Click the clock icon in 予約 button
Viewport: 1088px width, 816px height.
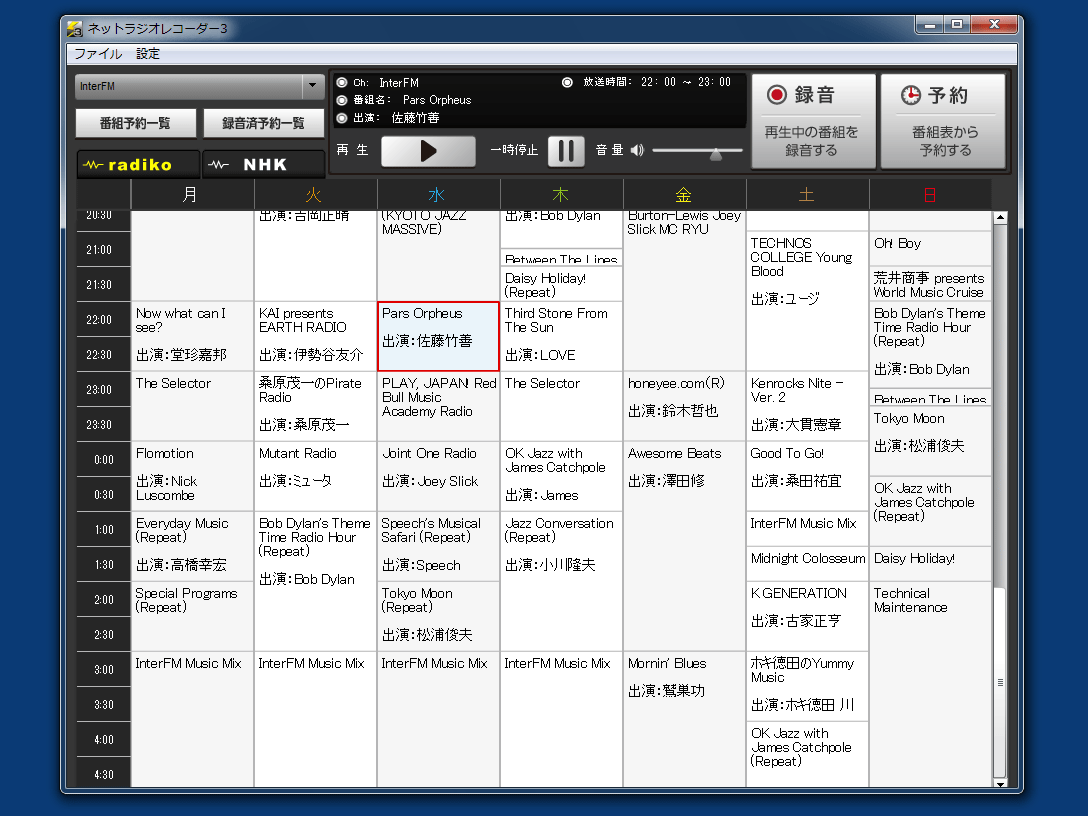pyautogui.click(x=910, y=95)
